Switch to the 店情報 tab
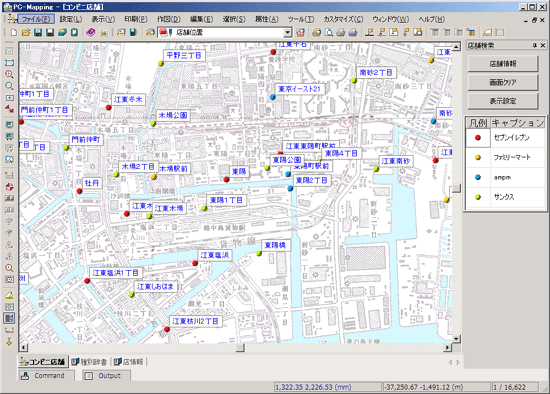550x394 pixels. (129, 361)
